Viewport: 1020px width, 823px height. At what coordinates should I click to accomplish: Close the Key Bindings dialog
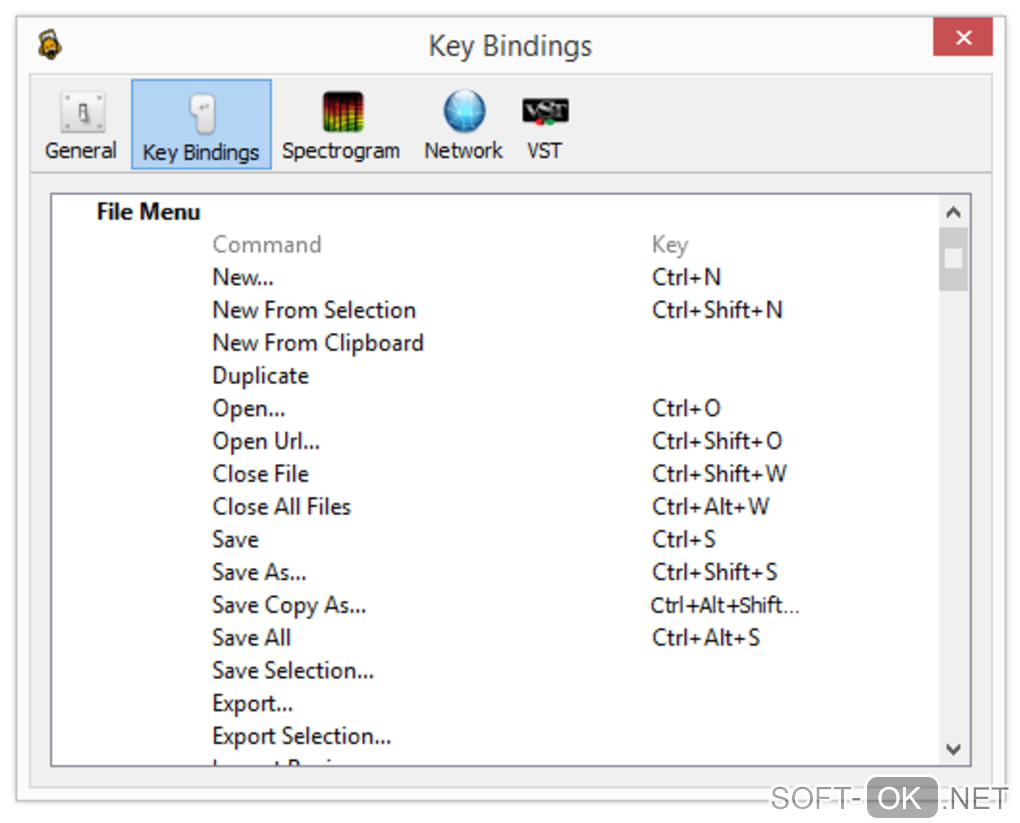(963, 39)
